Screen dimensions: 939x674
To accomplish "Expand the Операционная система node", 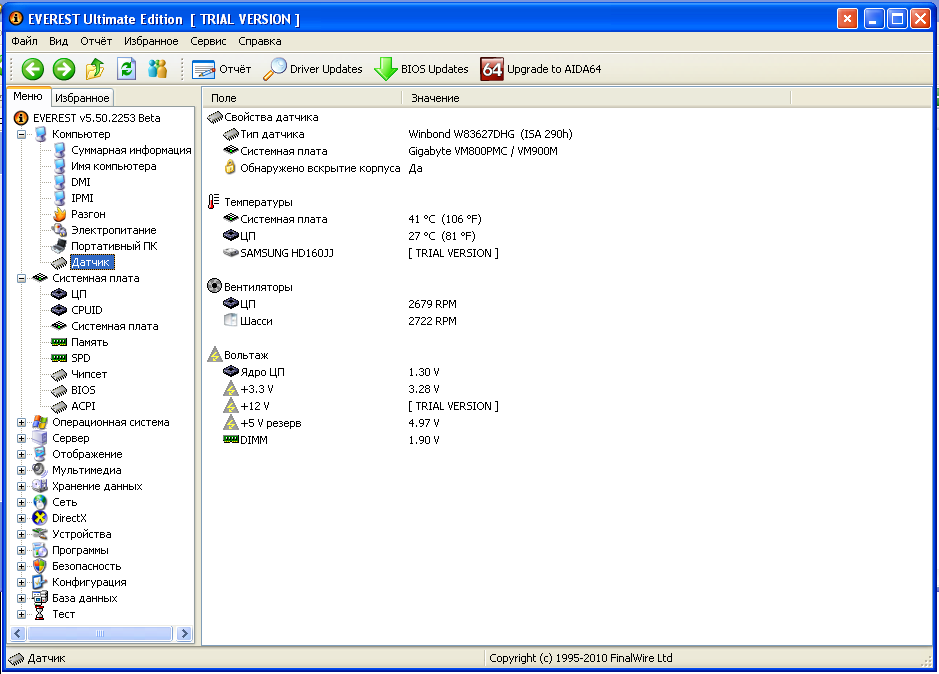I will click(22, 422).
